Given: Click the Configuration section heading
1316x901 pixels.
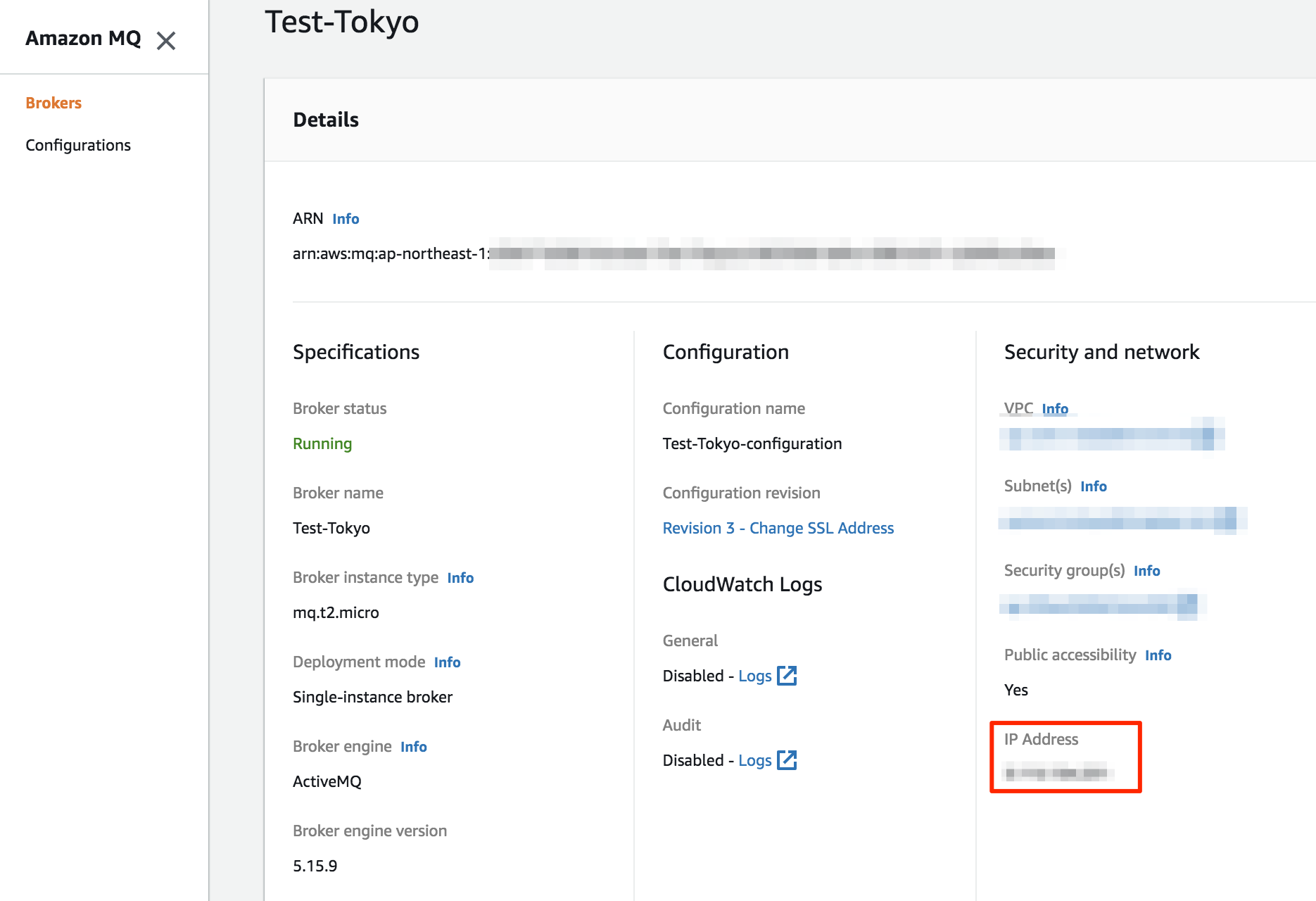Looking at the screenshot, I should pos(726,352).
